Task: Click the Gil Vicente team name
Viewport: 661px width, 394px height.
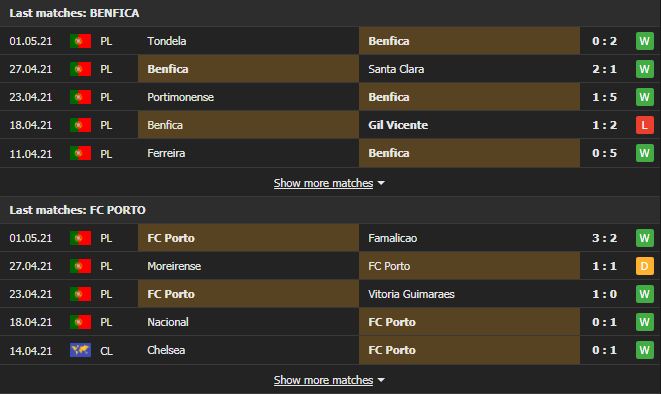Action: click(x=398, y=125)
